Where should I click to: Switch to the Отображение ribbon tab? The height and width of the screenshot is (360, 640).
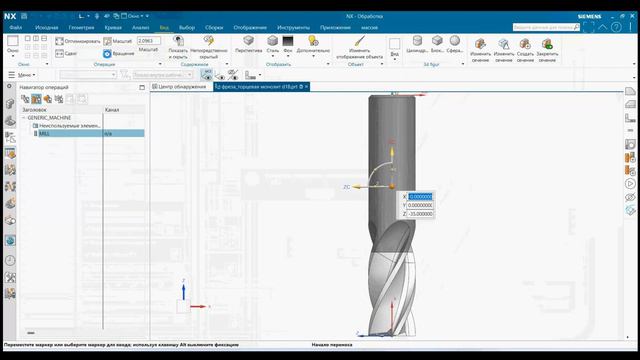pos(250,28)
